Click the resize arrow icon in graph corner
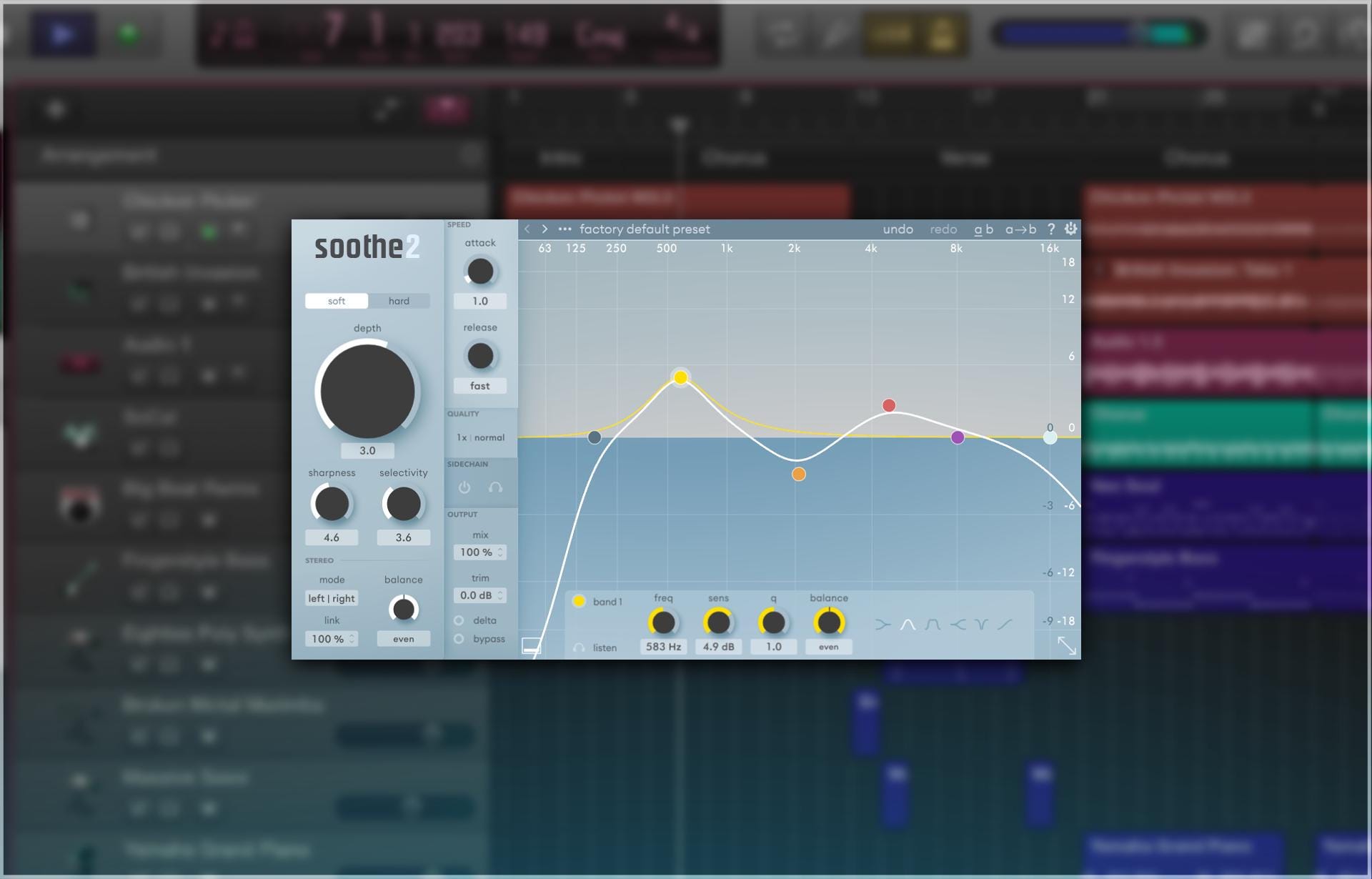 coord(1067,645)
